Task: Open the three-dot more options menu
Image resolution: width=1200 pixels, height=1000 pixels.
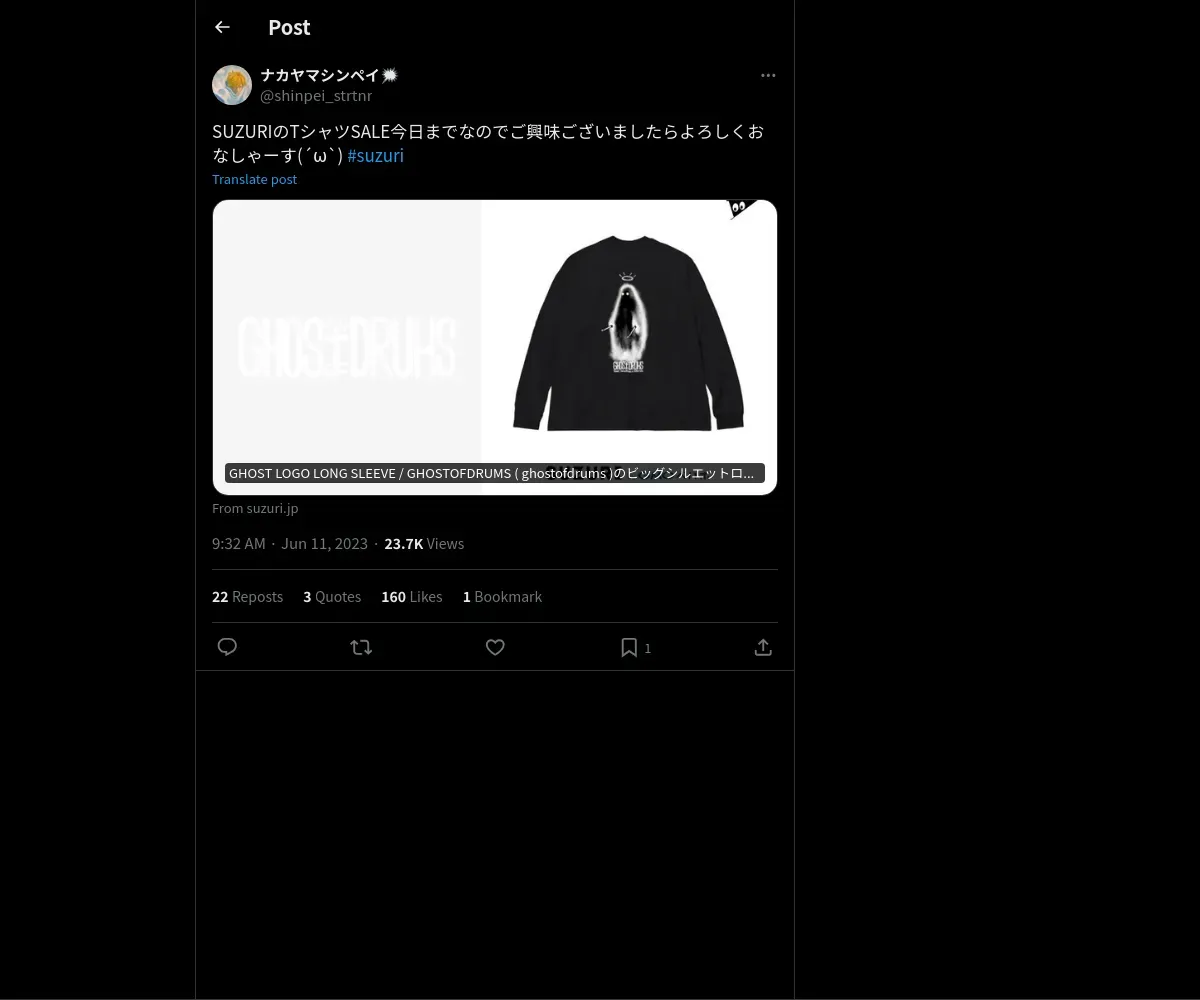Action: 768,75
